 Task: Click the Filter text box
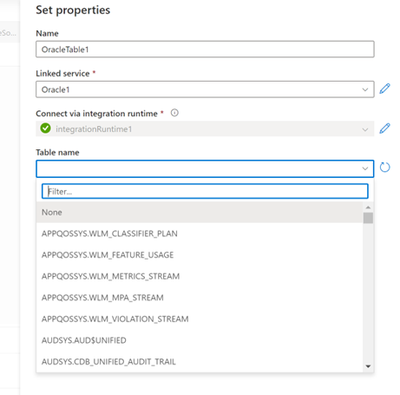point(205,191)
